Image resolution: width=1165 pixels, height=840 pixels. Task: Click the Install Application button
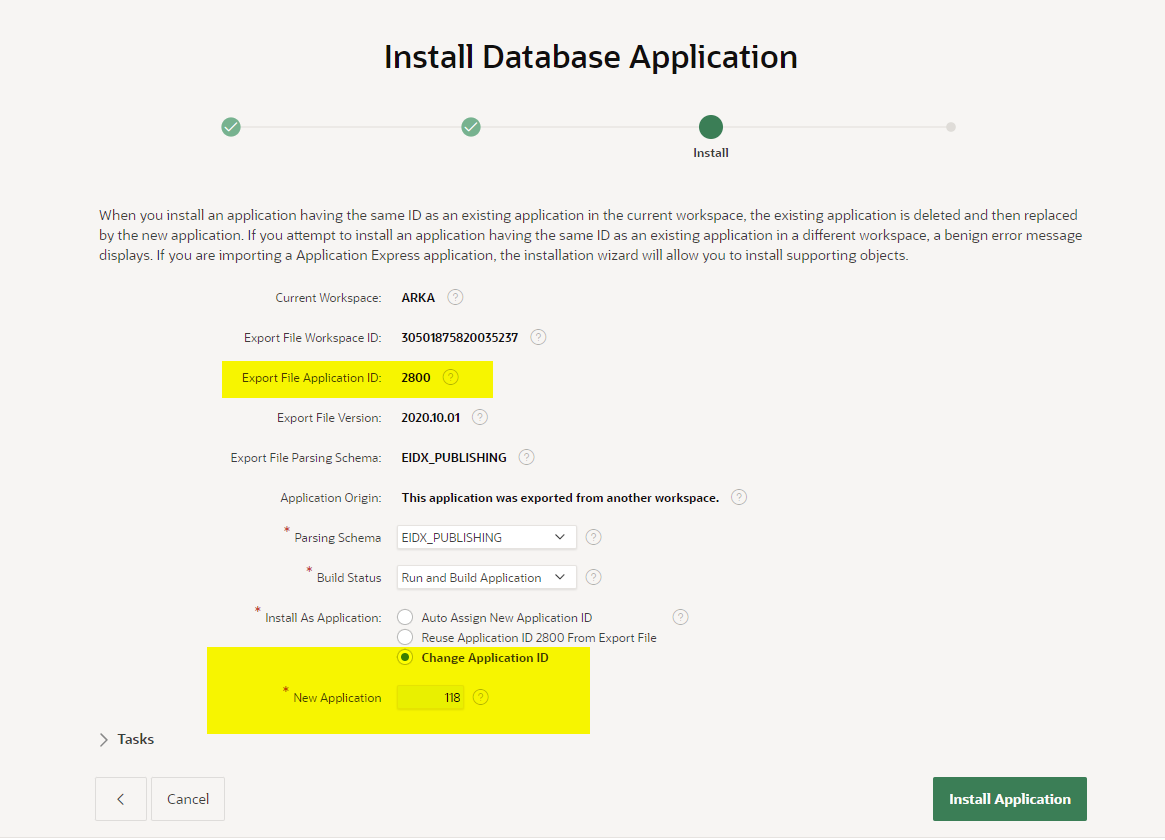[1009, 799]
